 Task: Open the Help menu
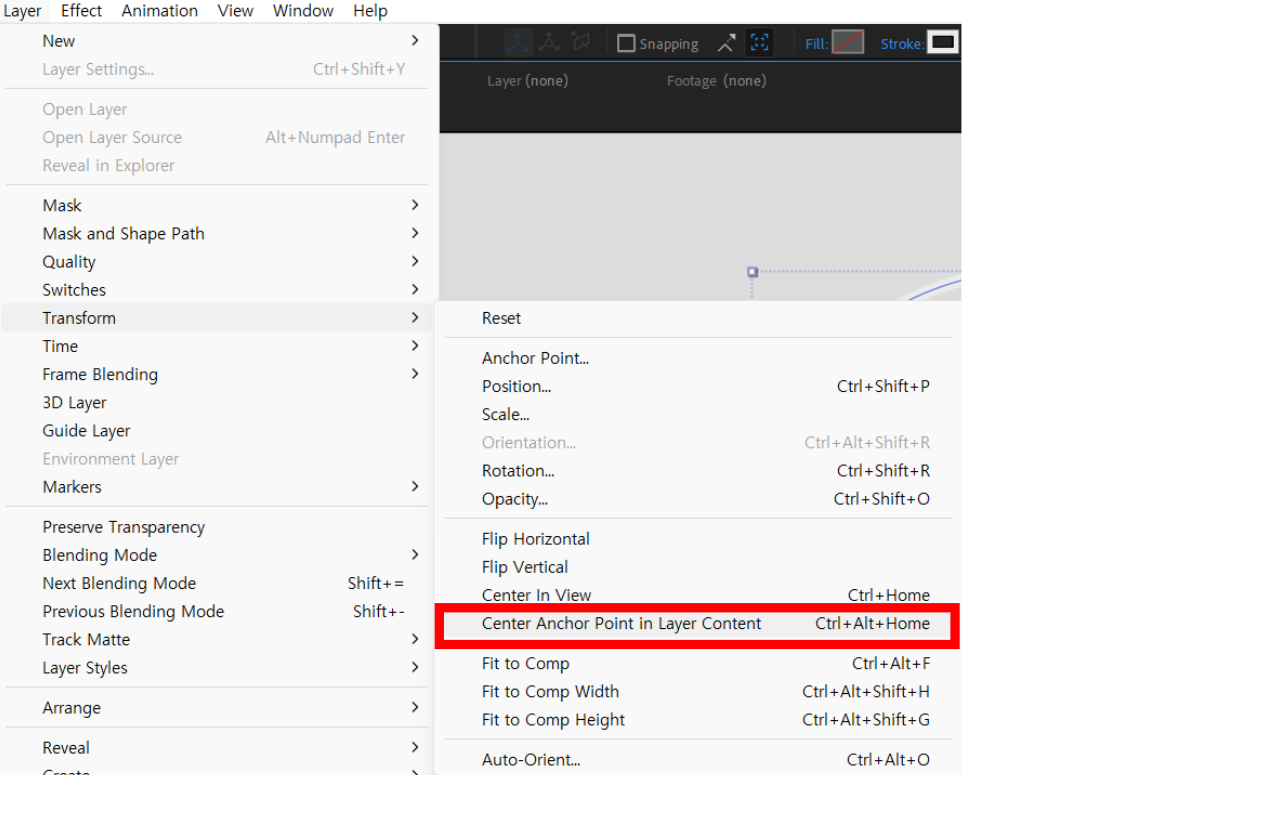(370, 11)
